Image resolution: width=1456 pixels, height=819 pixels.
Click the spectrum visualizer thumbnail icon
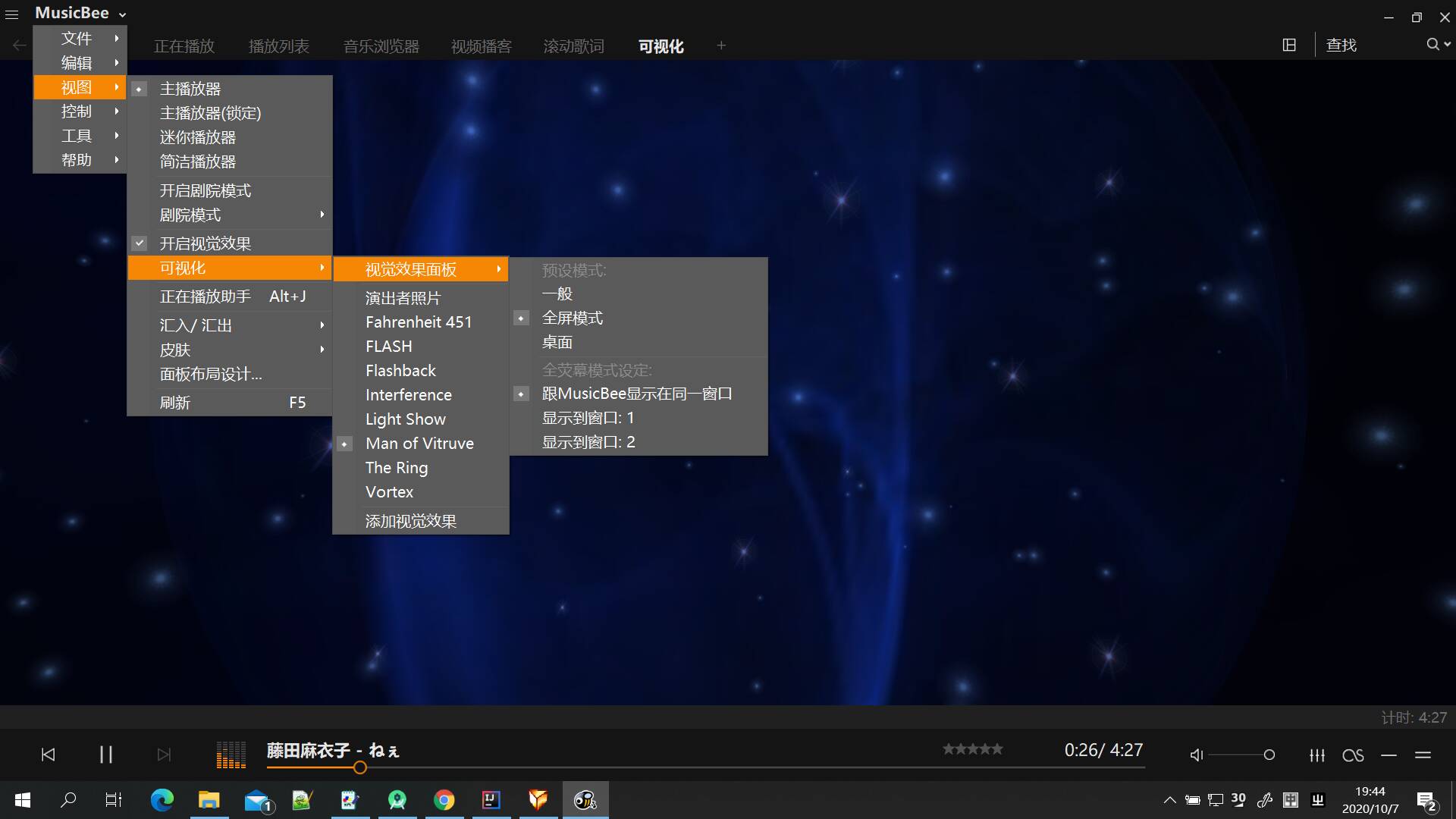pos(231,755)
